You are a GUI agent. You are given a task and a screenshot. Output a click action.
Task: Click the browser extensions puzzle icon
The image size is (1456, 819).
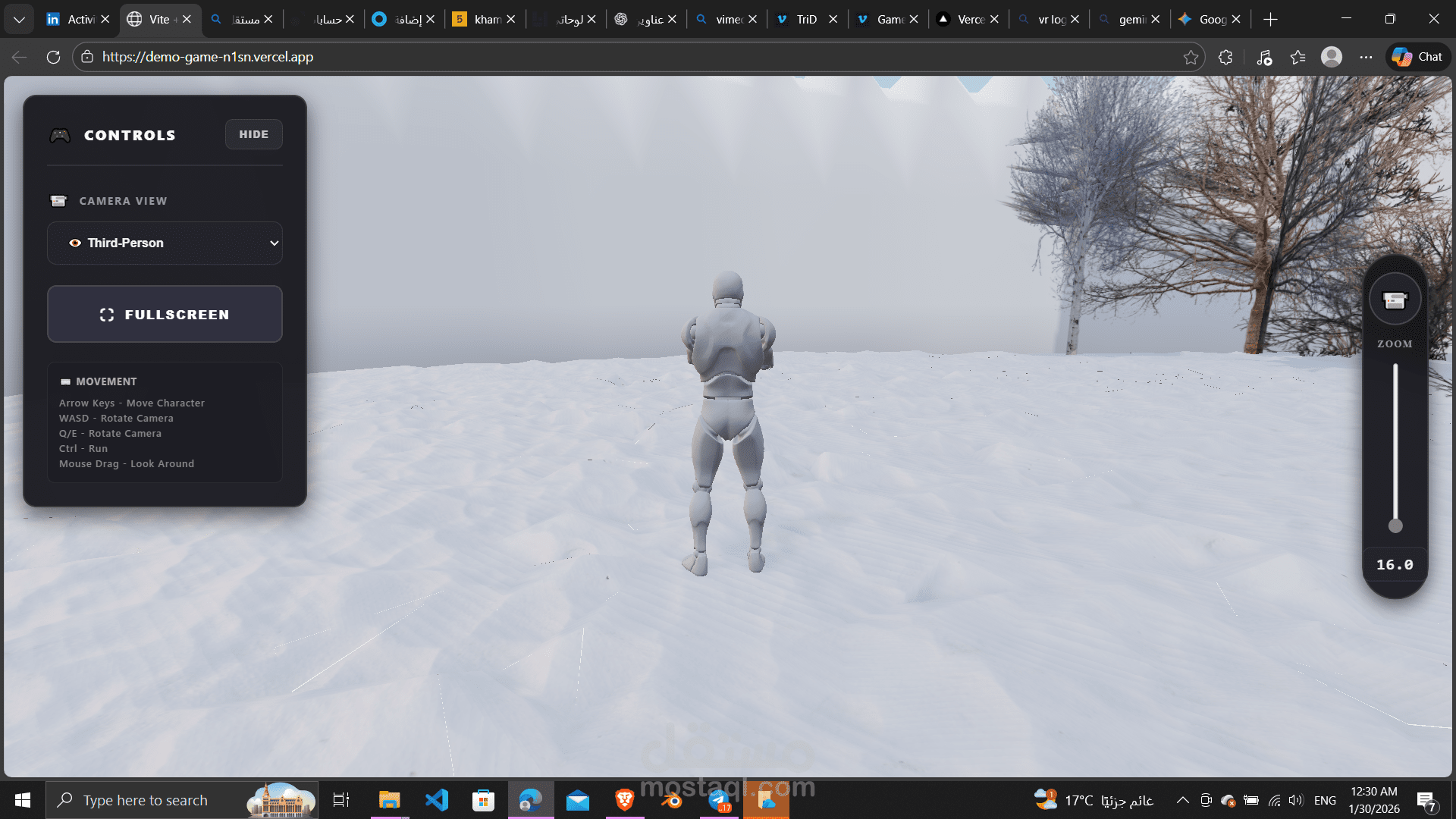pyautogui.click(x=1225, y=57)
